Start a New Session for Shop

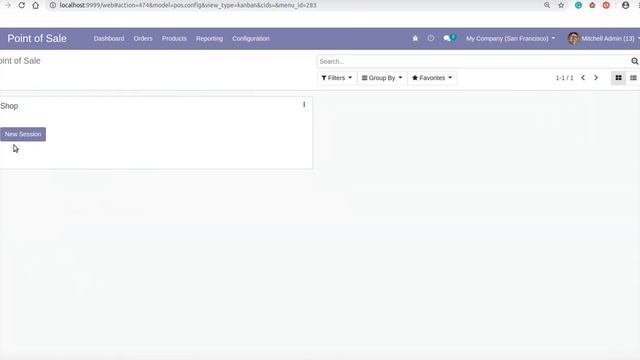pos(23,134)
